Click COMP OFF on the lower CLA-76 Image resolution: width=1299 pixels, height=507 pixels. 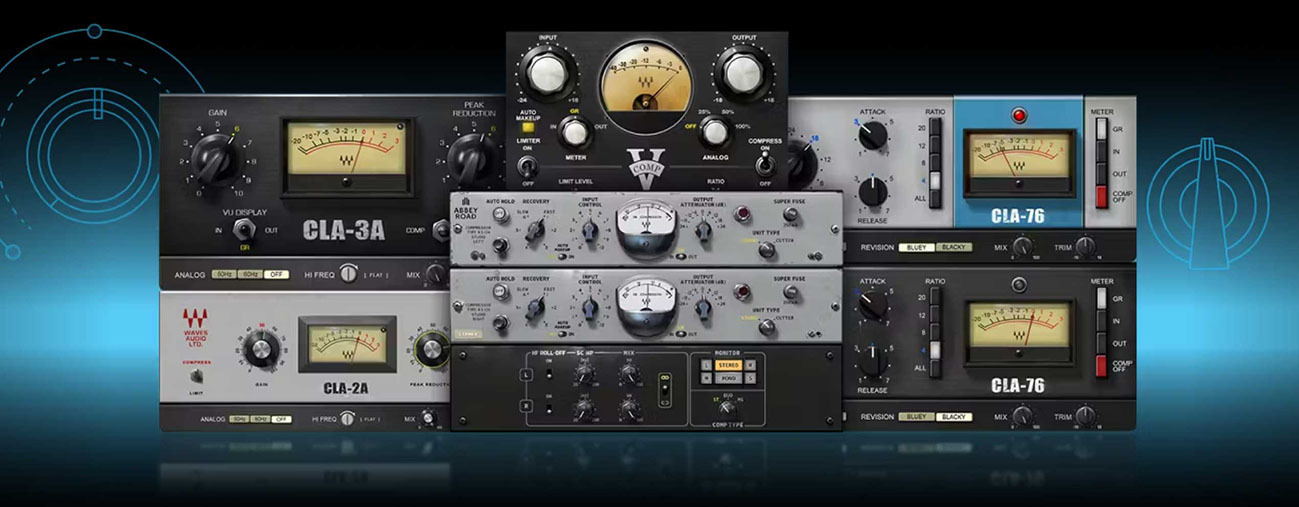click(x=1101, y=365)
